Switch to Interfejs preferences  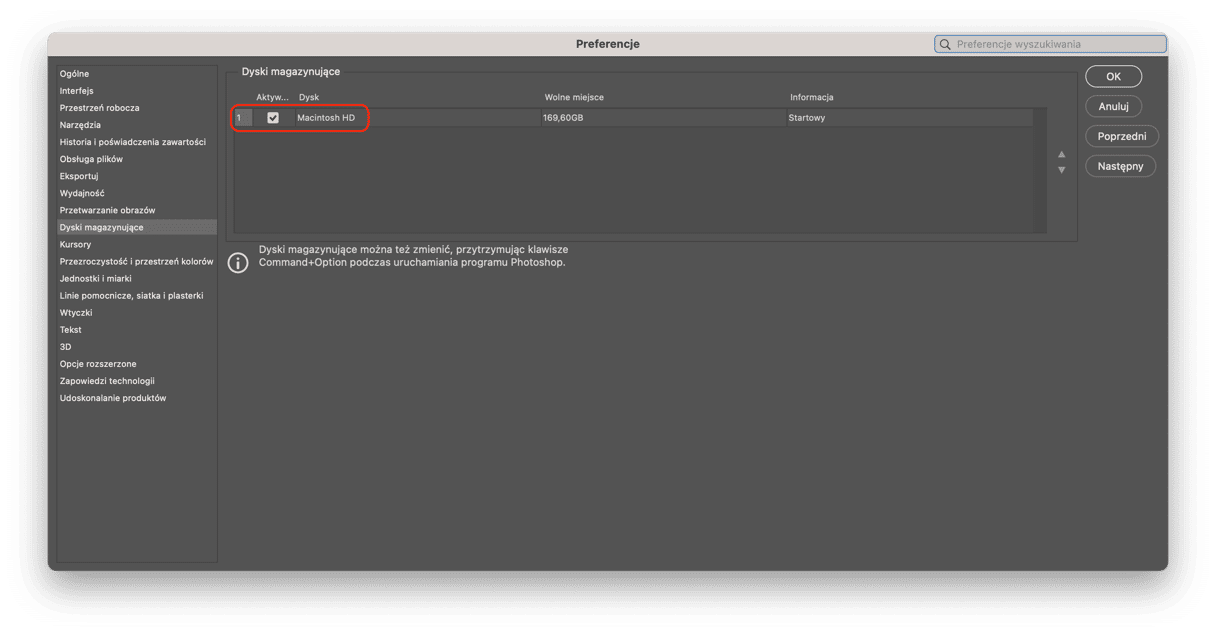(x=76, y=91)
